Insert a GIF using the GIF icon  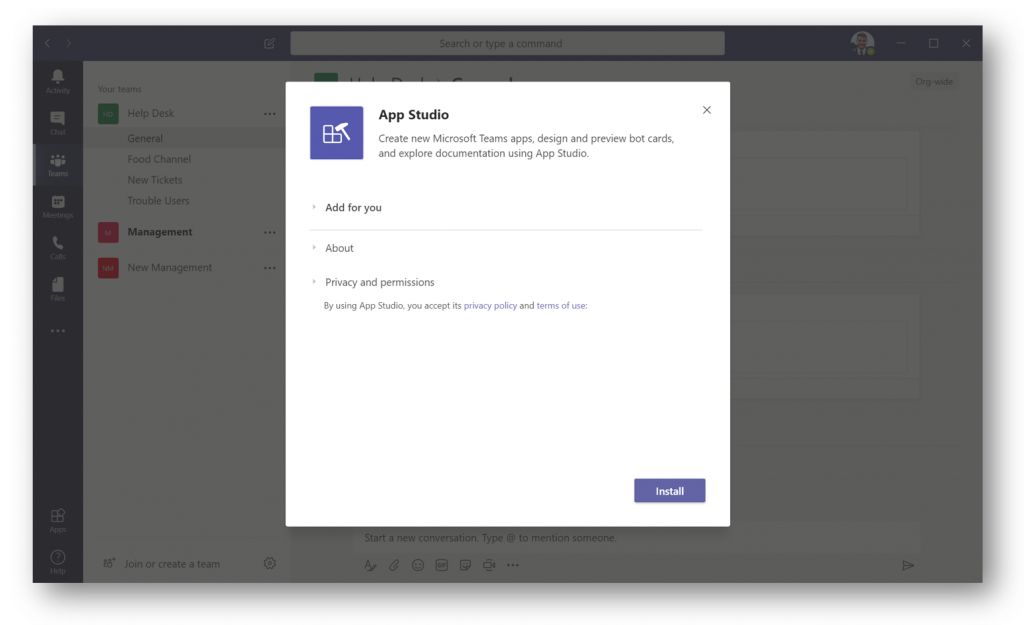[441, 566]
